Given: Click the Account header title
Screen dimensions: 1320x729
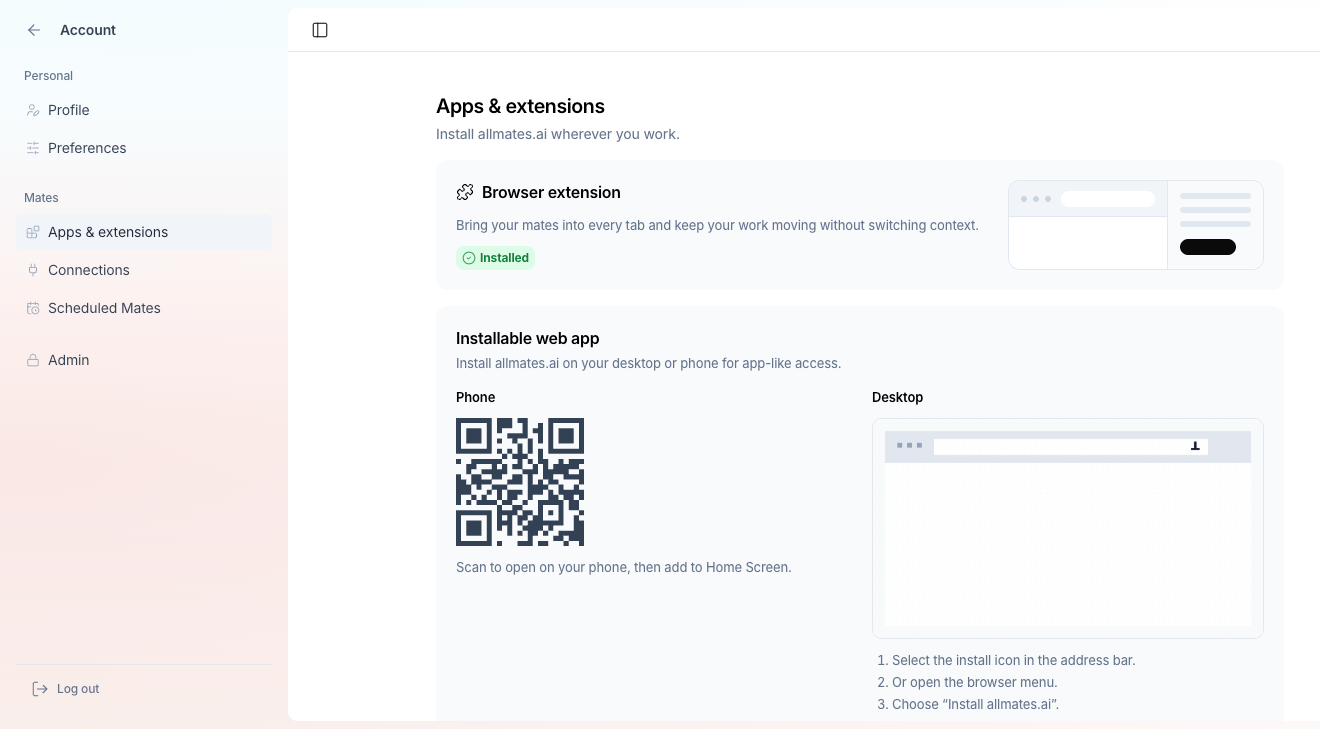Looking at the screenshot, I should [x=88, y=30].
